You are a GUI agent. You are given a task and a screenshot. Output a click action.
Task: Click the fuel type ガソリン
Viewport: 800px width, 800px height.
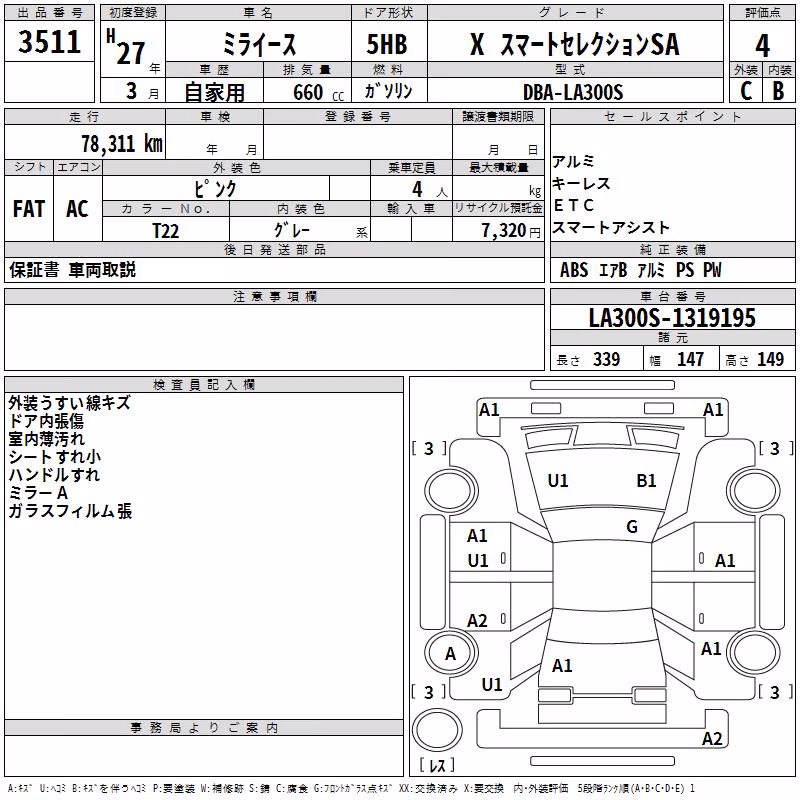pos(388,91)
